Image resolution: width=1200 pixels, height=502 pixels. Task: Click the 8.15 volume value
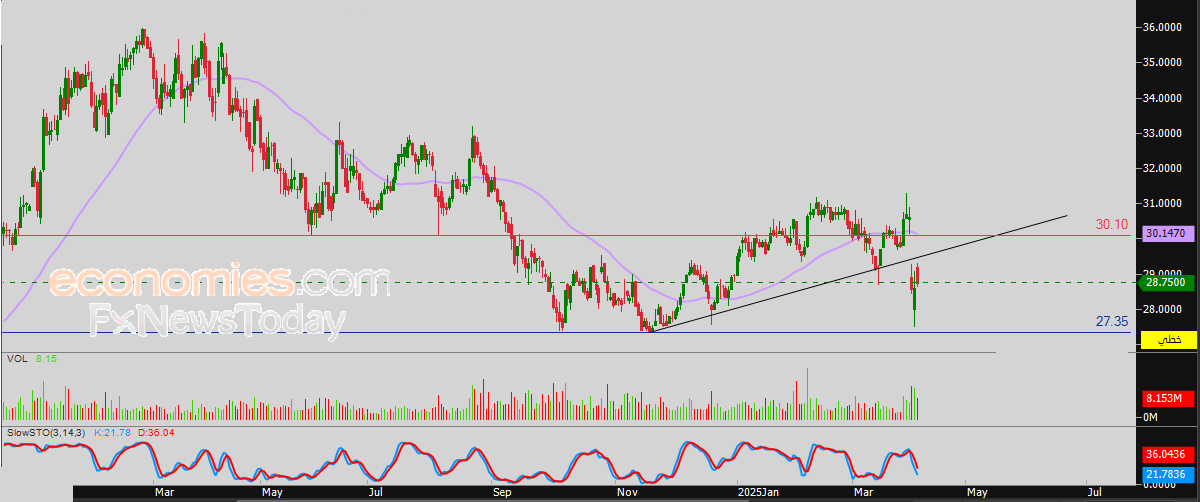click(46, 358)
